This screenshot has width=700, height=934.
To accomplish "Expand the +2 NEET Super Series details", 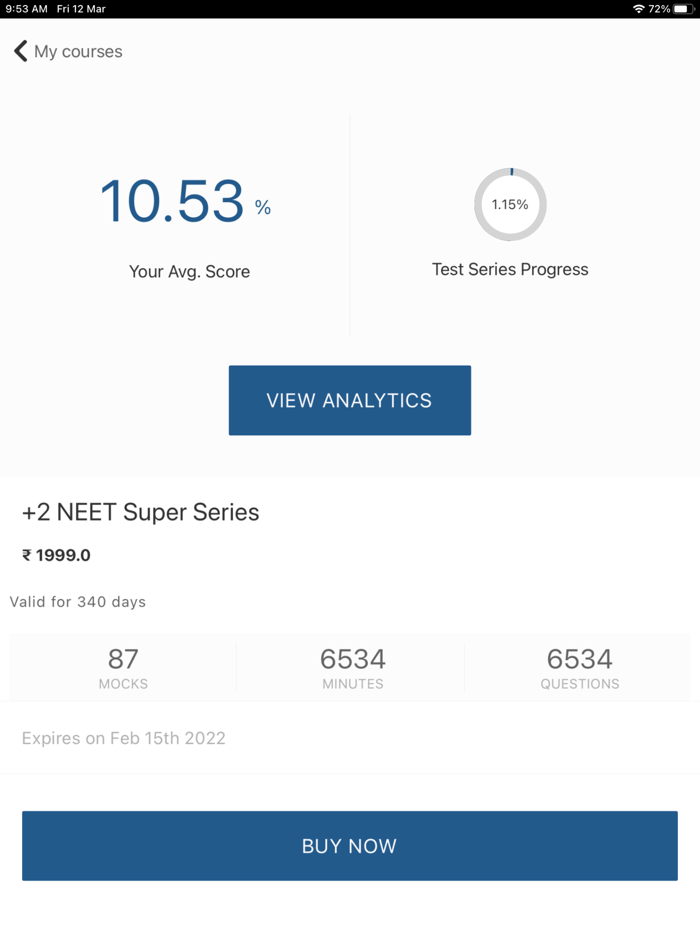I will click(x=140, y=512).
